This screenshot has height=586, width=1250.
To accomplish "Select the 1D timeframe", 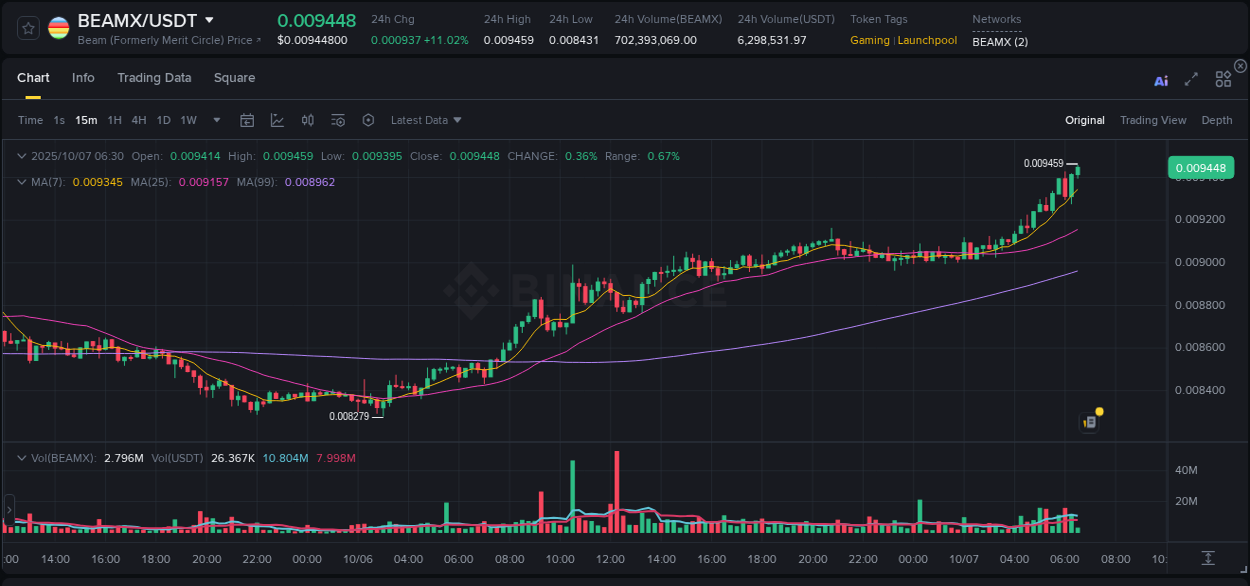I will click(163, 120).
